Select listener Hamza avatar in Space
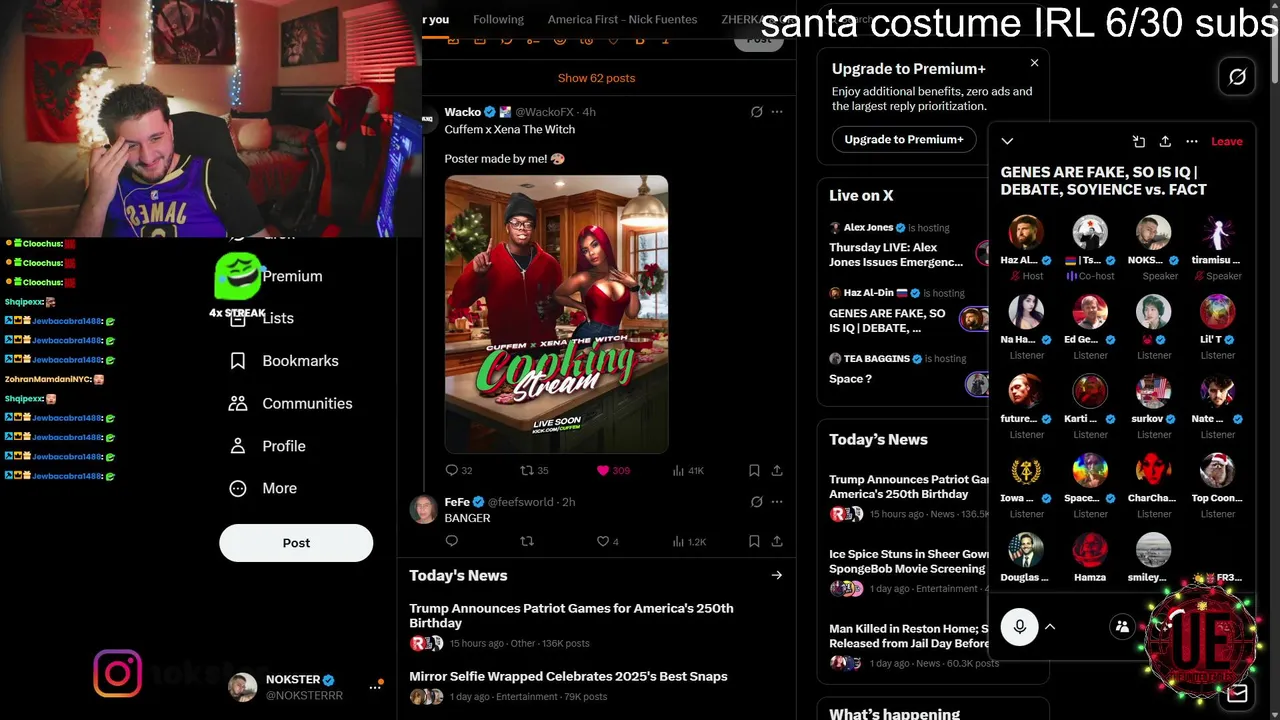This screenshot has height=720, width=1280. point(1090,550)
